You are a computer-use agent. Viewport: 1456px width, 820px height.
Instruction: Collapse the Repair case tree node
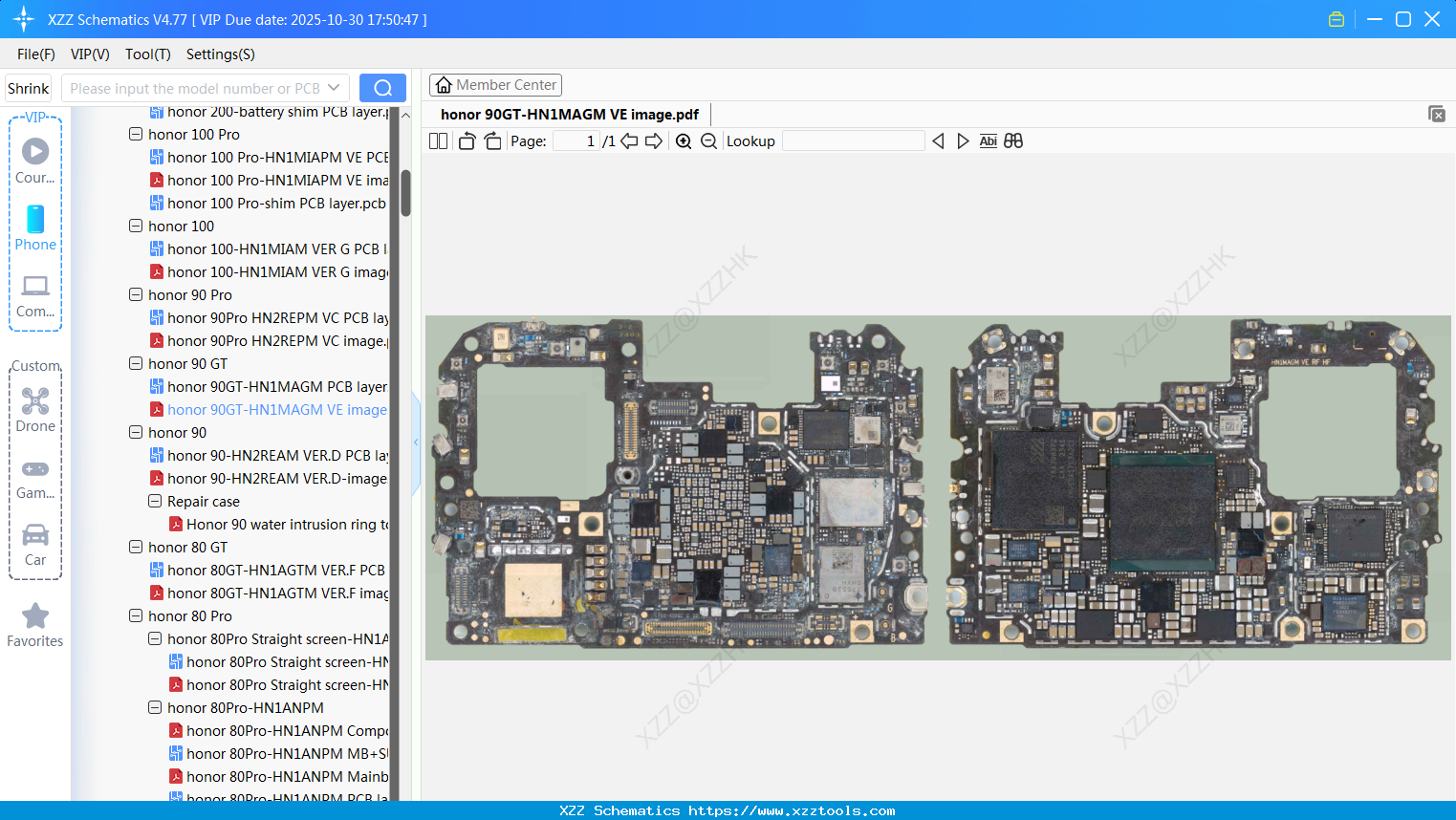(155, 502)
